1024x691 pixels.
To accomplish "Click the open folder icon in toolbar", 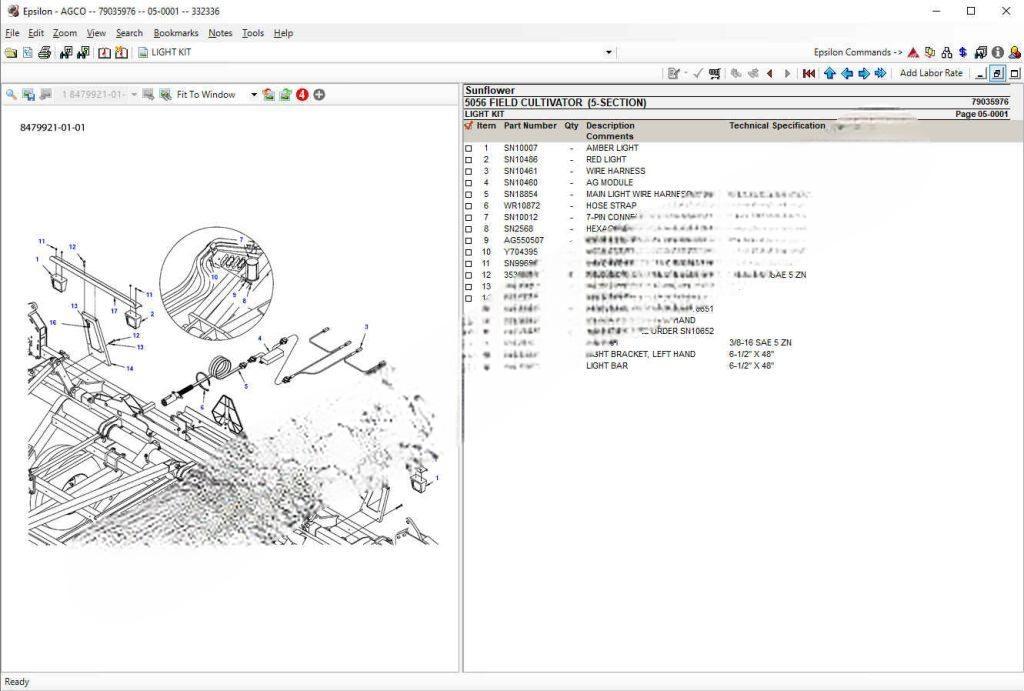I will (10, 53).
